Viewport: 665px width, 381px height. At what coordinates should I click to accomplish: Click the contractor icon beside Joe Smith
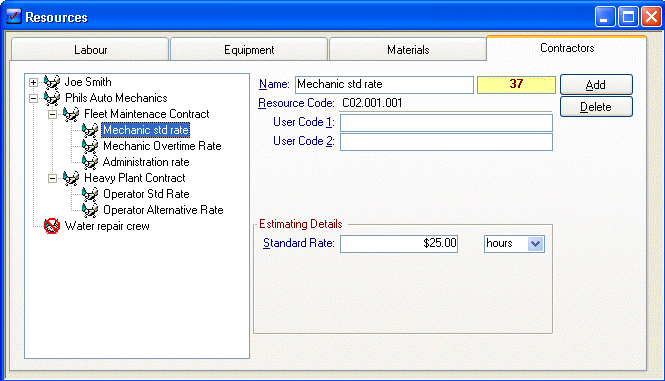[52, 82]
